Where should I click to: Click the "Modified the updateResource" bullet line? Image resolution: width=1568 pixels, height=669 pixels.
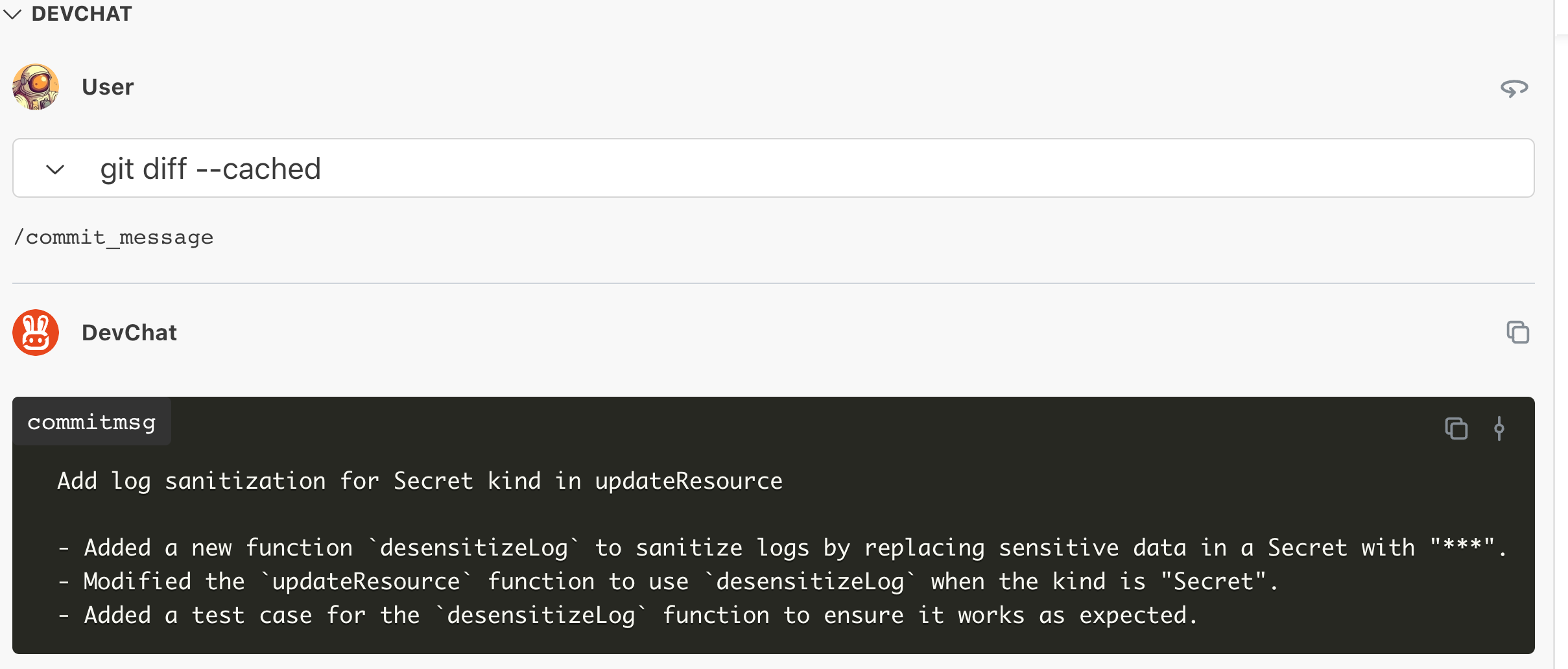[668, 582]
